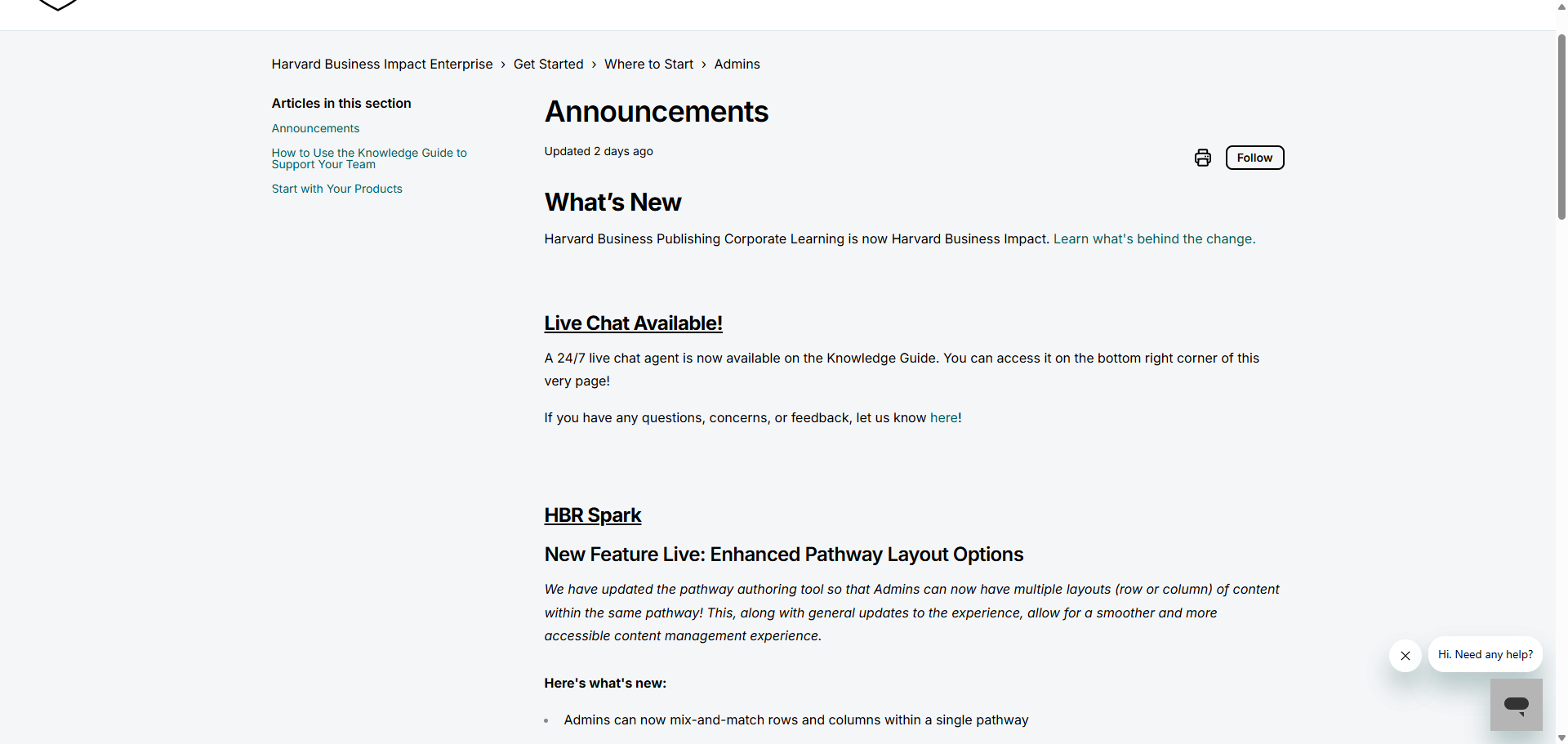
Task: Open 'Hi. Need any help?' chat bubble
Action: click(x=1485, y=654)
